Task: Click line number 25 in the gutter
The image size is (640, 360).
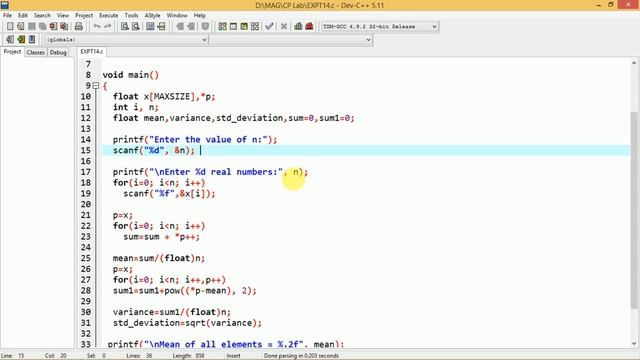Action: [x=86, y=258]
